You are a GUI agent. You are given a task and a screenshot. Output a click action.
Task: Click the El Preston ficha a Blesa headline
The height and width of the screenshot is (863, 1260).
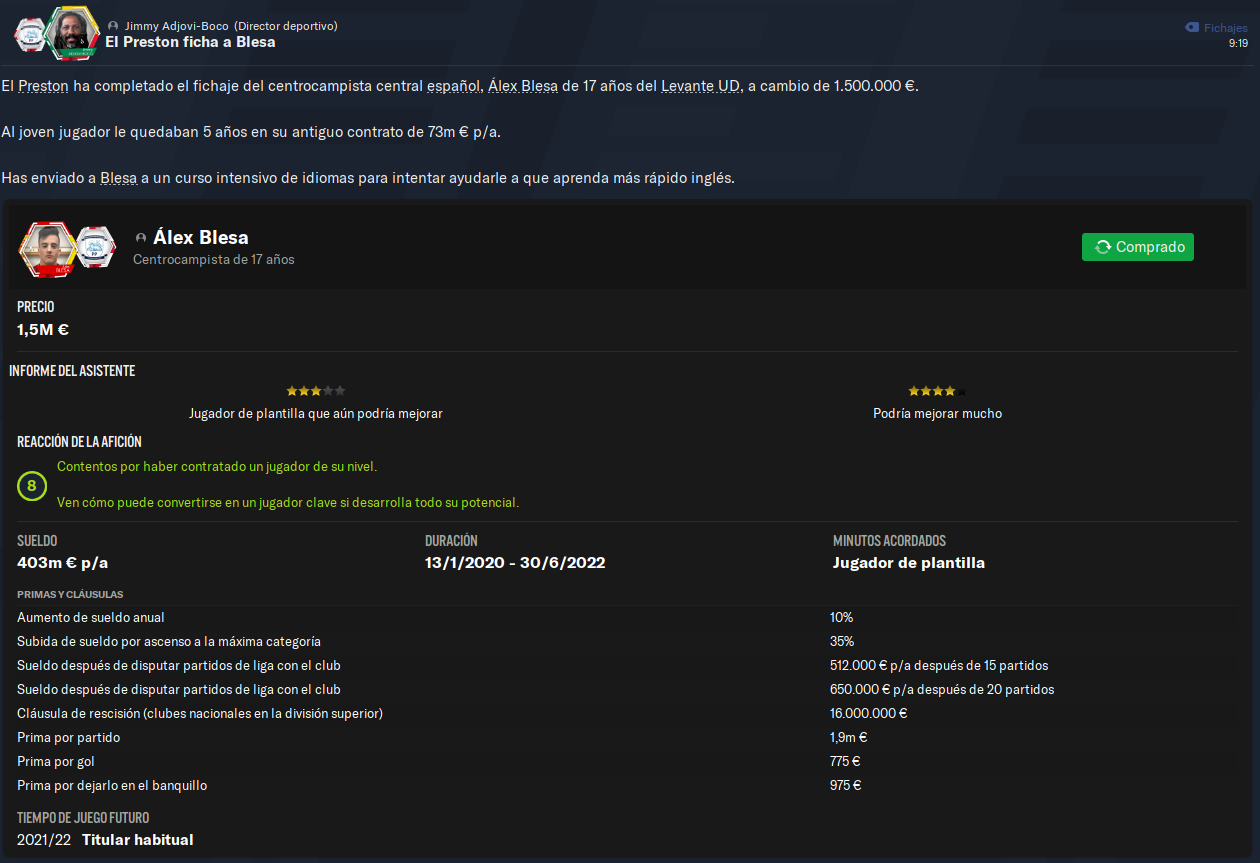click(190, 42)
